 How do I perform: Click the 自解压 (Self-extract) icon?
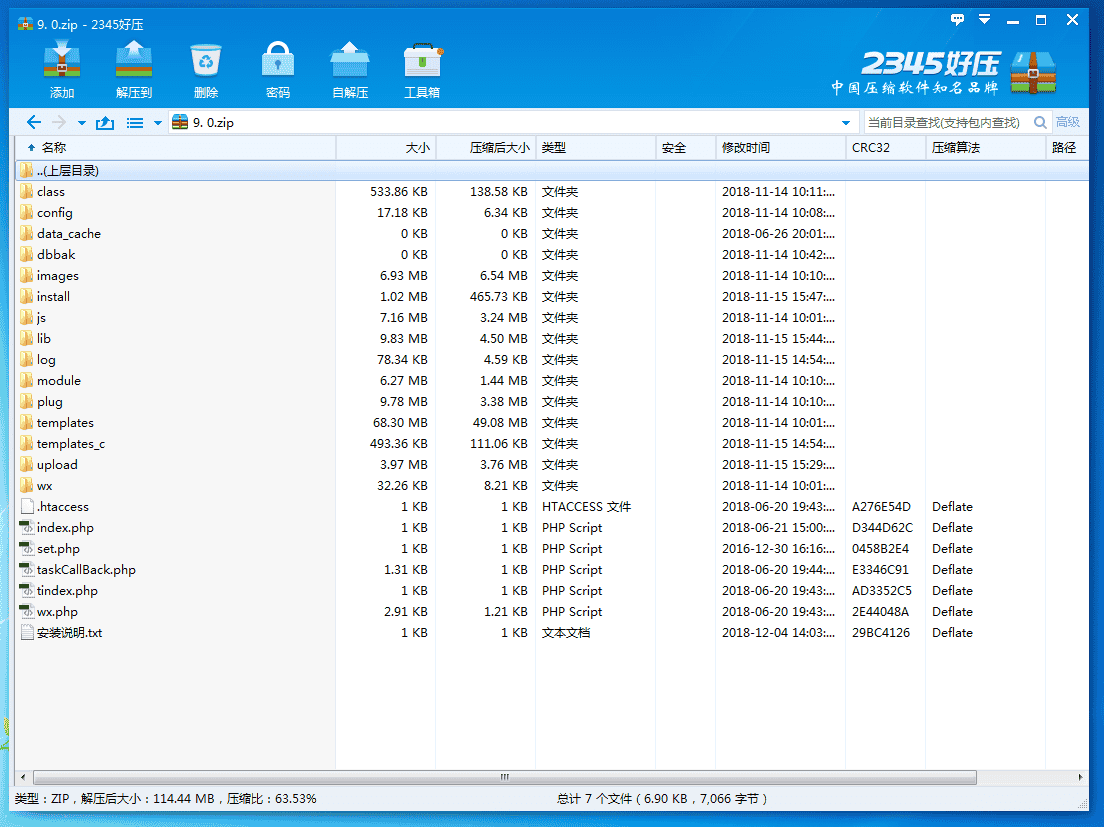(x=350, y=62)
